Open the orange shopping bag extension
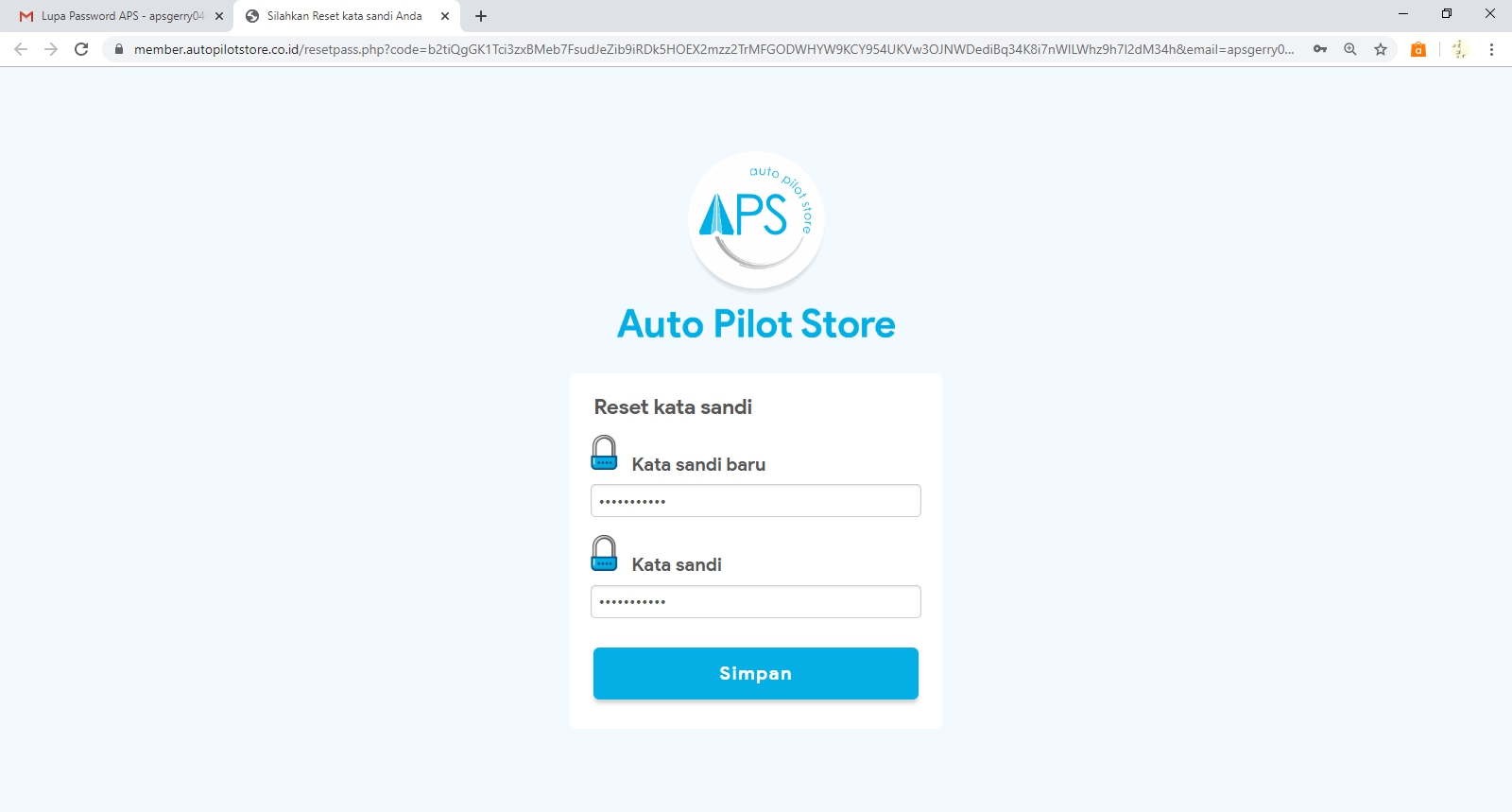Screen dimensions: 1512x812 coord(1418,49)
